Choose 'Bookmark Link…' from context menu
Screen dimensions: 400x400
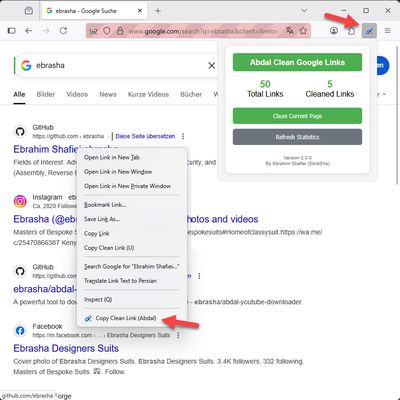[x=132, y=205]
